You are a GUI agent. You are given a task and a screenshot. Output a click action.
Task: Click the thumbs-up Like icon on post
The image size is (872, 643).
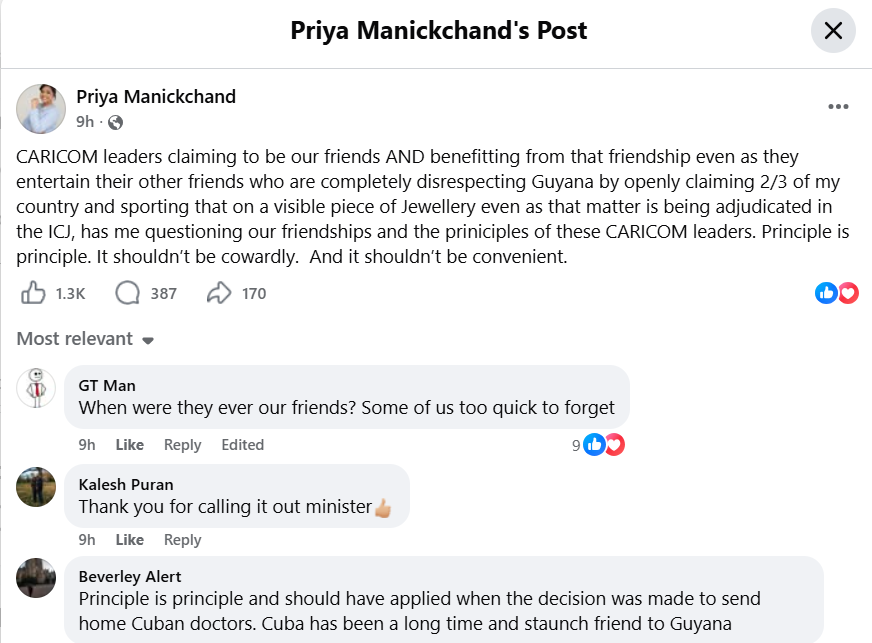[33, 293]
